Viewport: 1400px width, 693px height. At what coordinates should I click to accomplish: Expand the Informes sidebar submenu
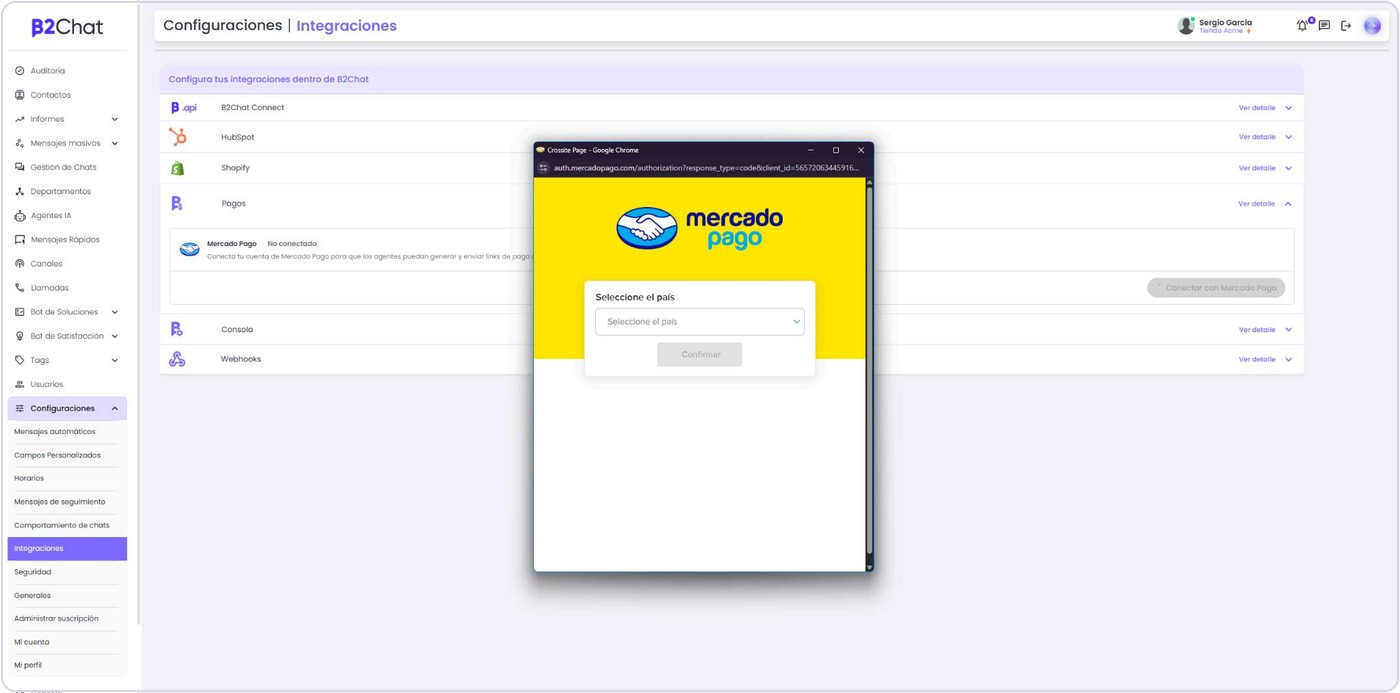[x=115, y=119]
